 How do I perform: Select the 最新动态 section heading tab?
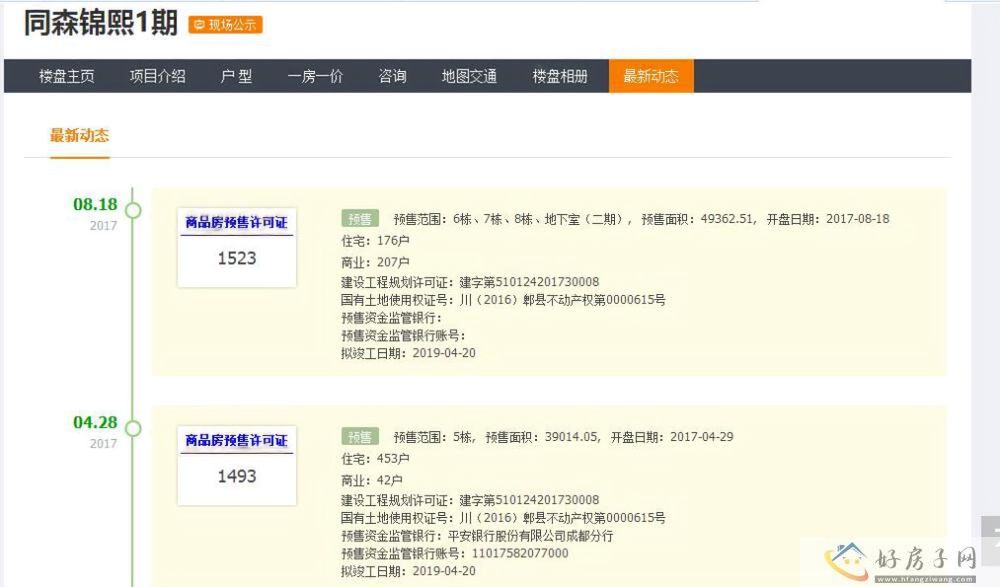80,136
